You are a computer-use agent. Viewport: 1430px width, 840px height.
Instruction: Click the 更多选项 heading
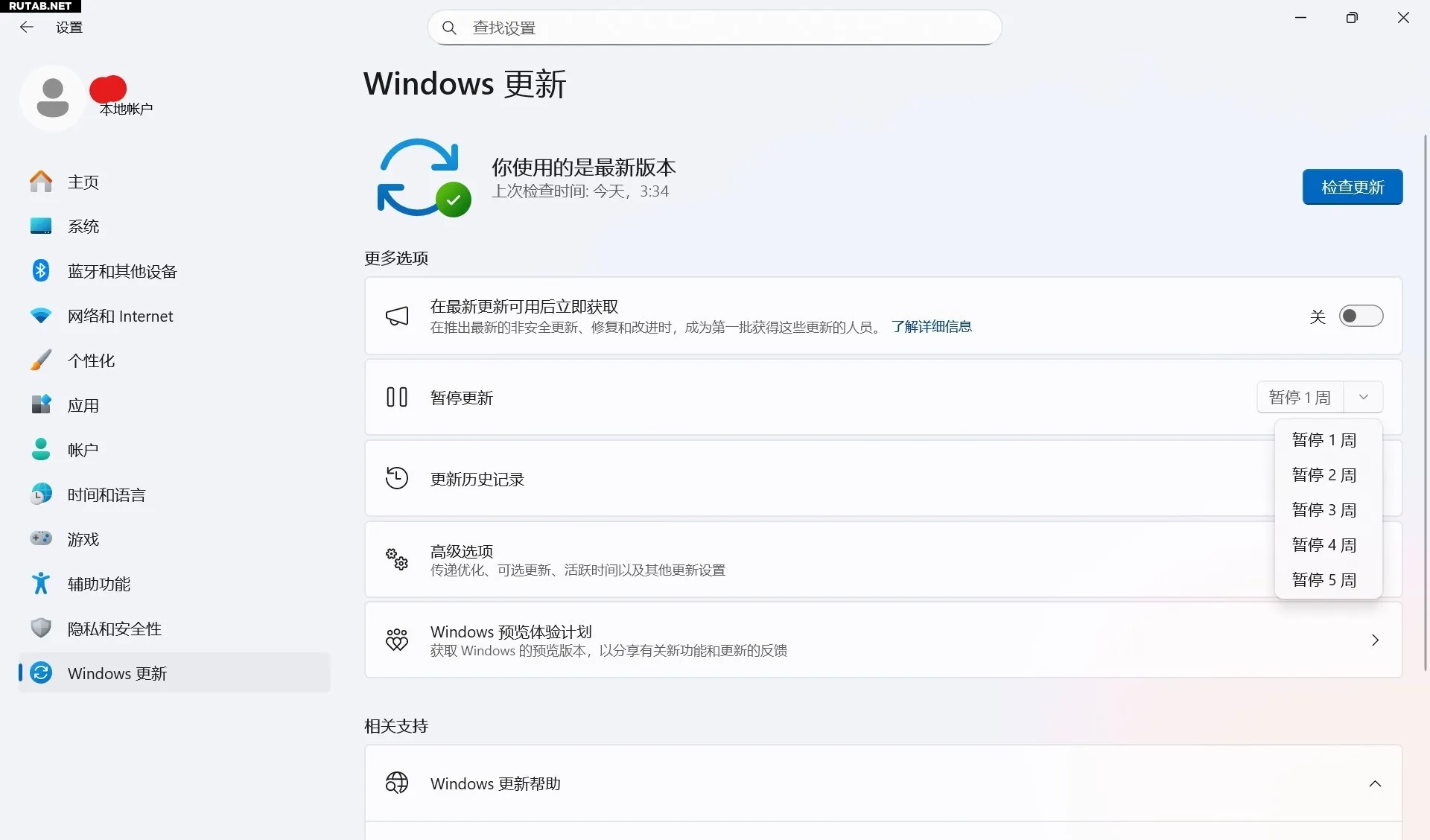[396, 258]
